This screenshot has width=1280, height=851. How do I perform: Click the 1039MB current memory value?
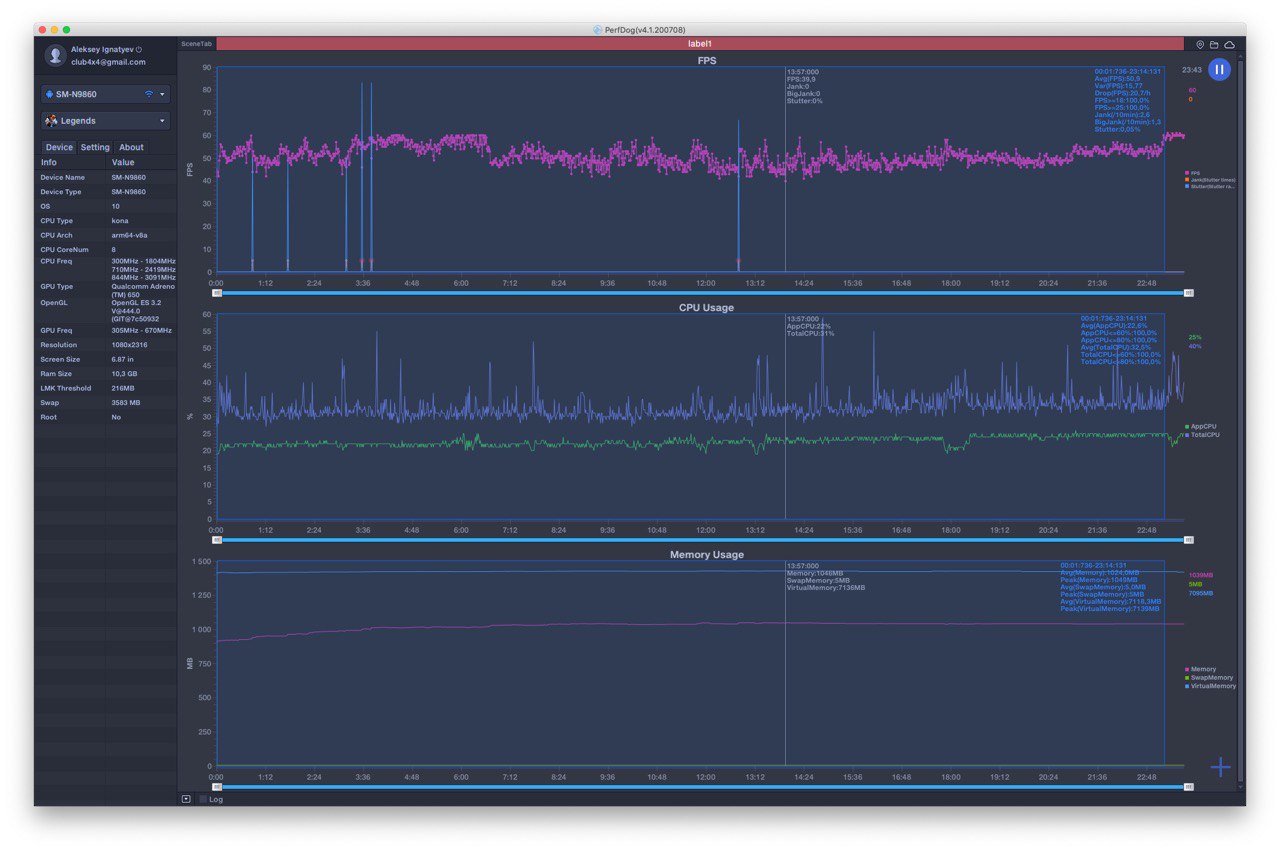coord(1201,576)
